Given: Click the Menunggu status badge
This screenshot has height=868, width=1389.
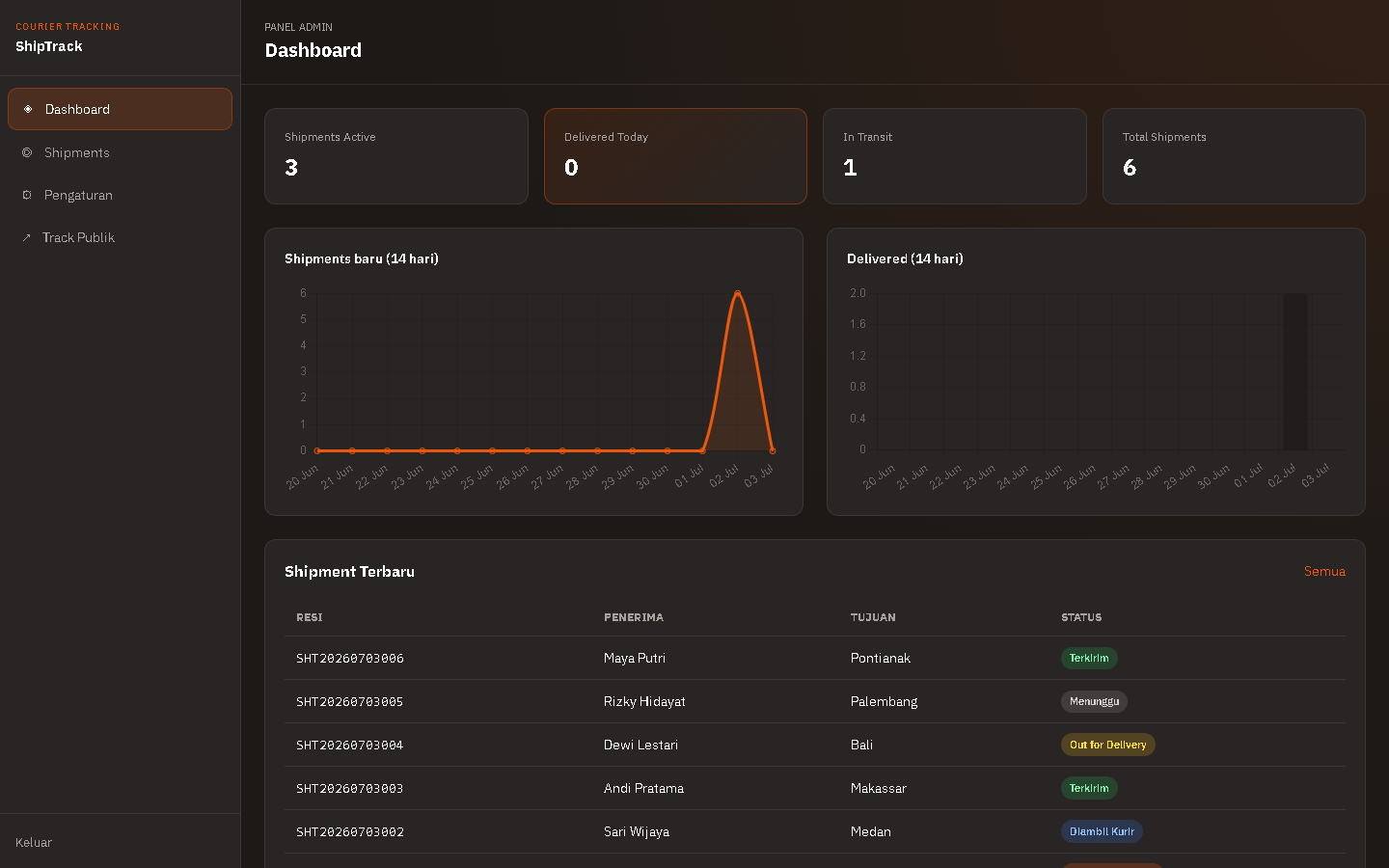Looking at the screenshot, I should (x=1094, y=701).
